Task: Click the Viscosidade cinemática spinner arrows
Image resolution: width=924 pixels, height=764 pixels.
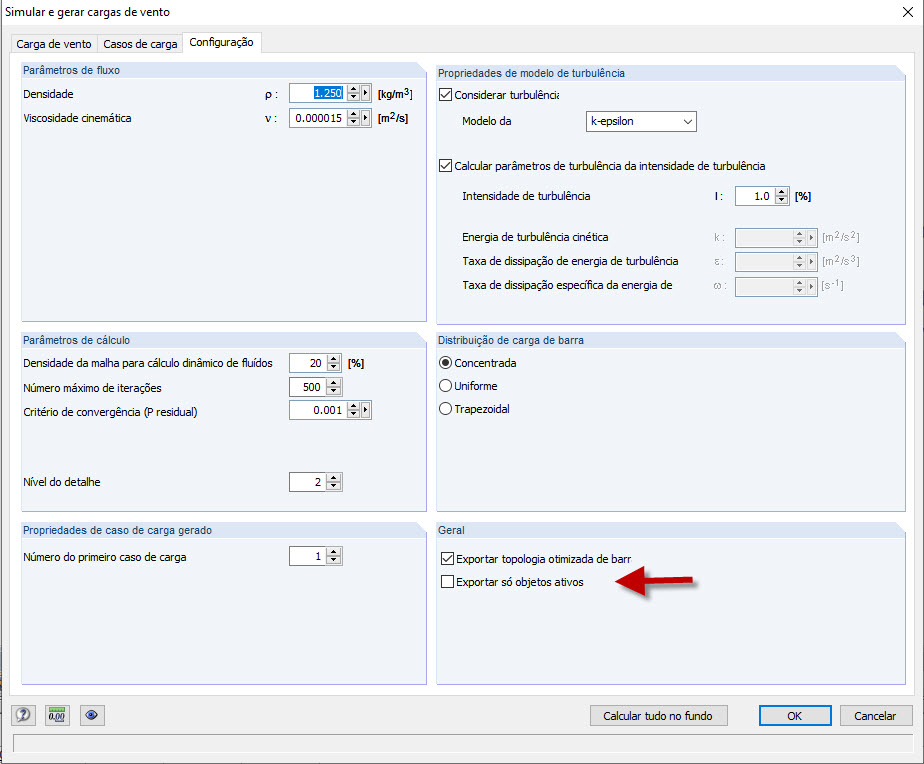Action: 354,118
